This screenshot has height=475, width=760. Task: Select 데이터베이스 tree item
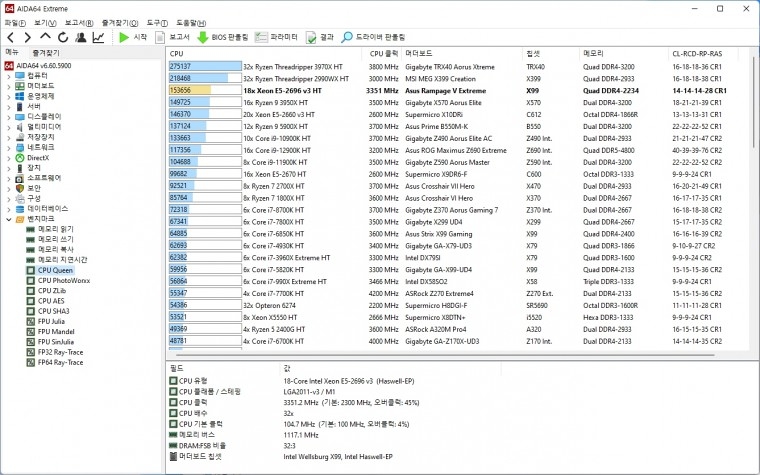click(48, 208)
